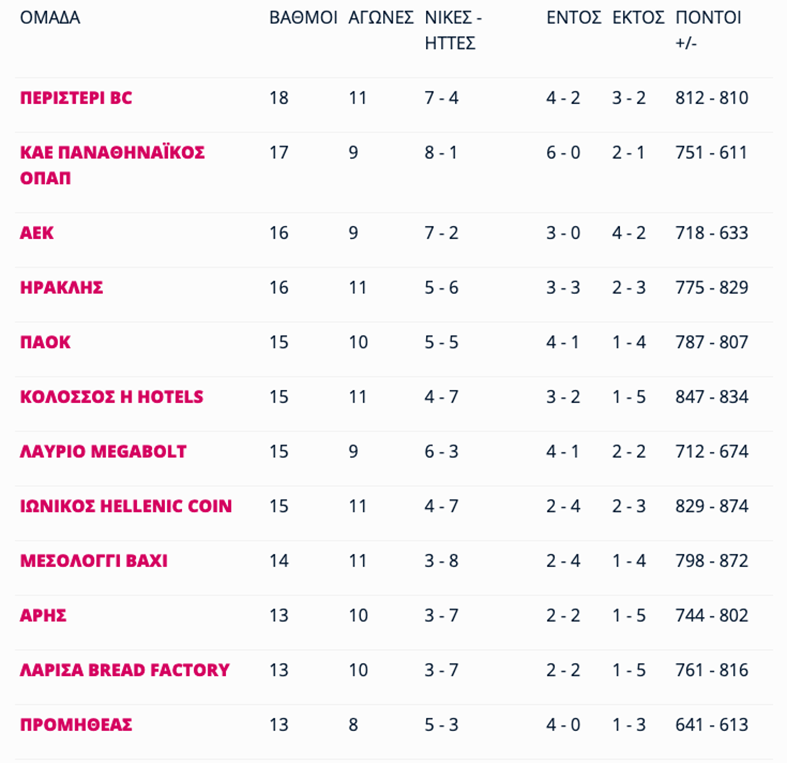Open ΛΑΡΙΣΑ BREAD FACTORY team link

pyautogui.click(x=125, y=670)
